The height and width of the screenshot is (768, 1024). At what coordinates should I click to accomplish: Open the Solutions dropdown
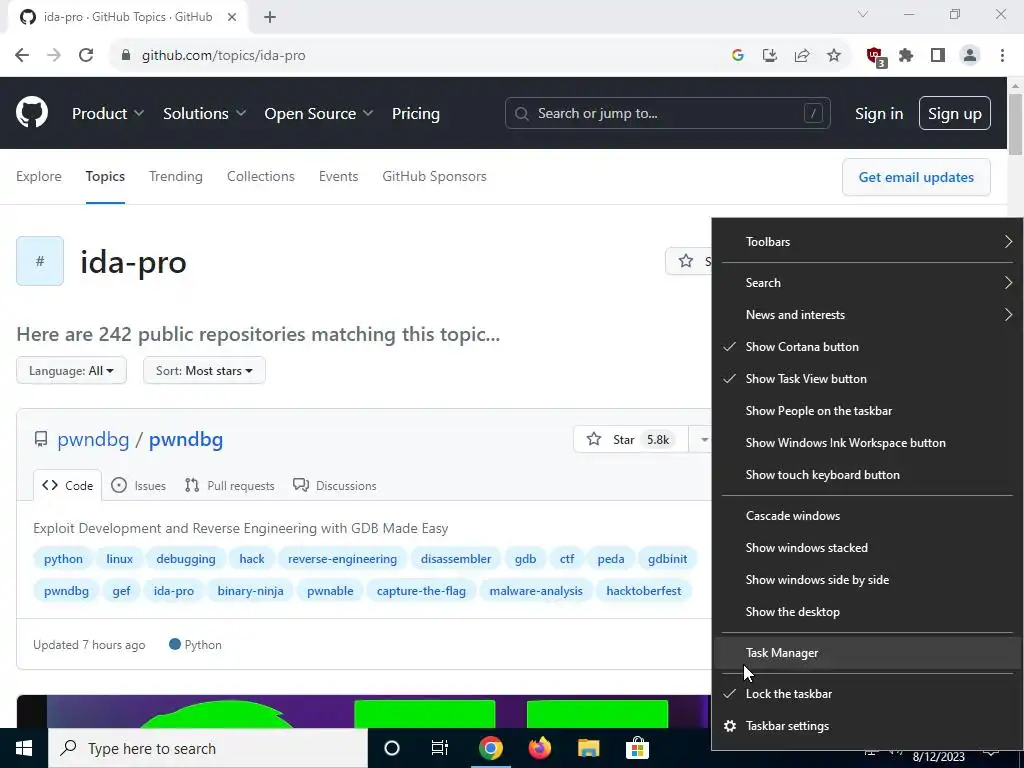[204, 114]
